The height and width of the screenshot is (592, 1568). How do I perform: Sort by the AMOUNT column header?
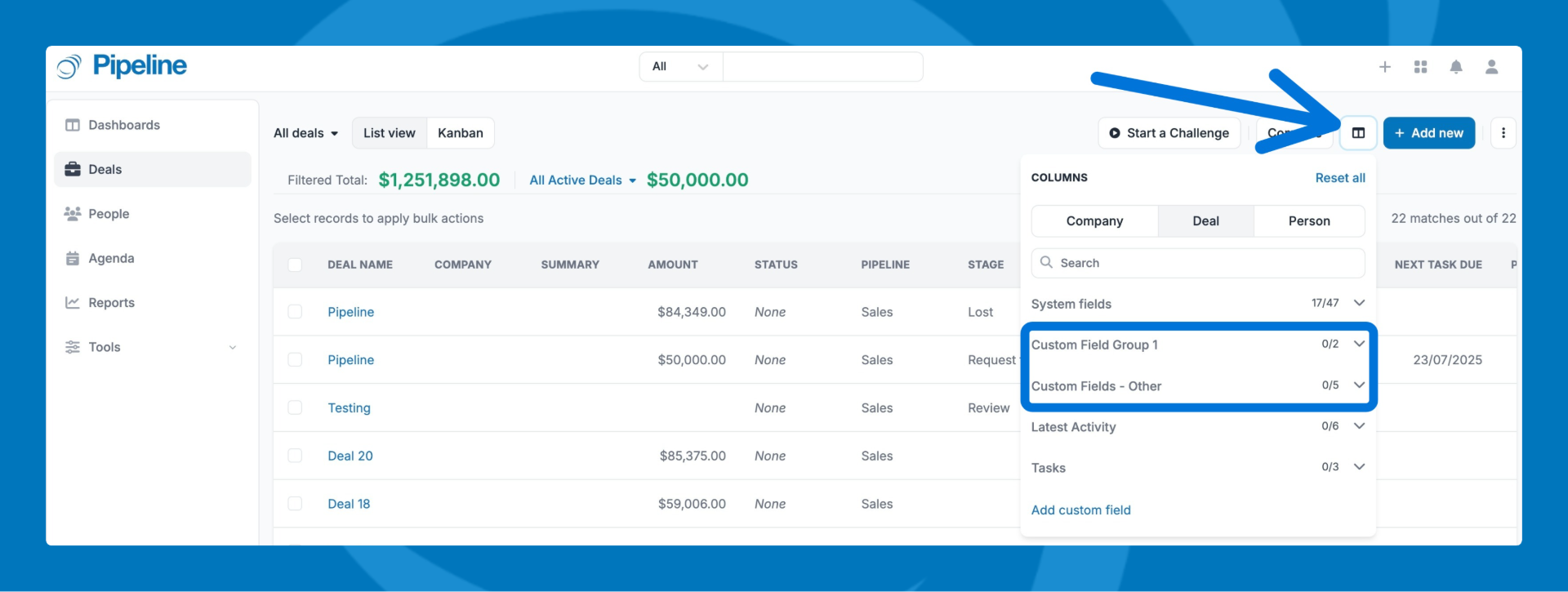click(x=673, y=265)
